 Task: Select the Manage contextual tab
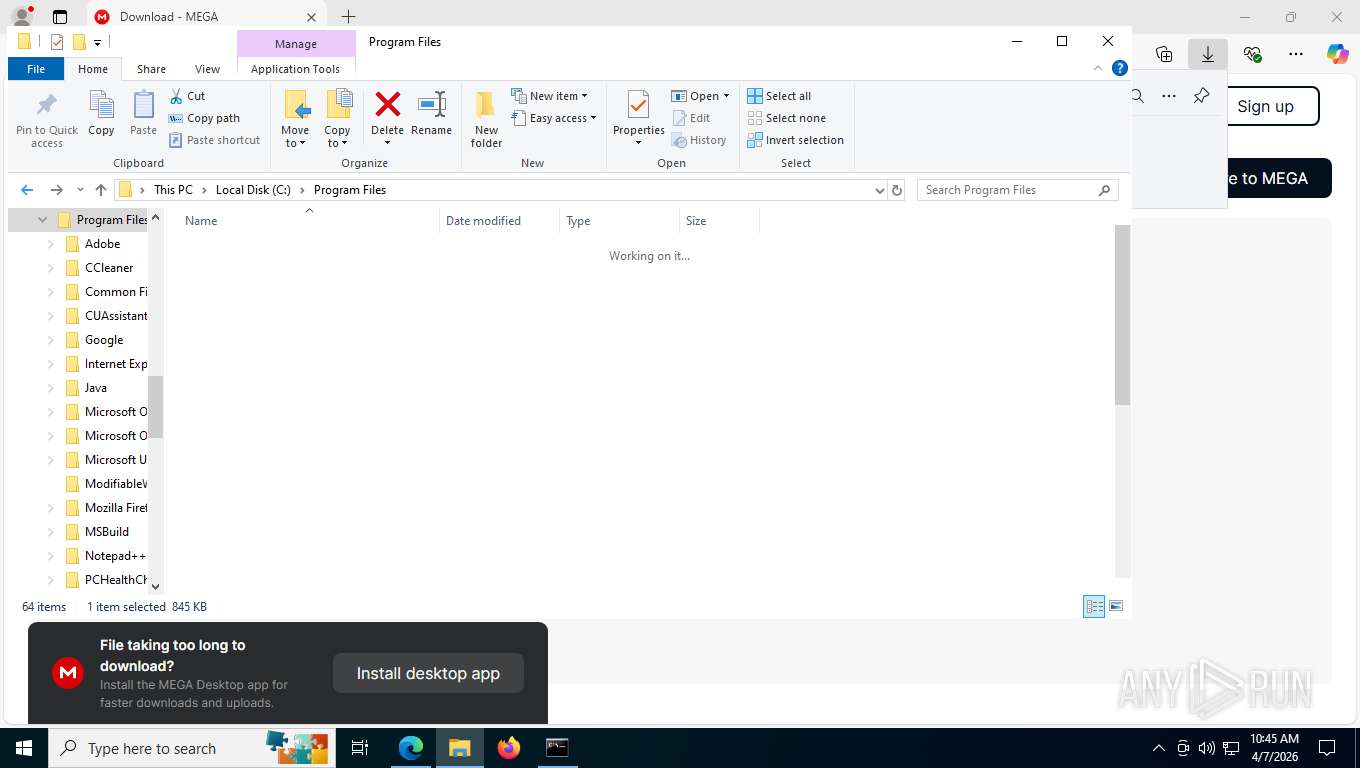[x=296, y=44]
